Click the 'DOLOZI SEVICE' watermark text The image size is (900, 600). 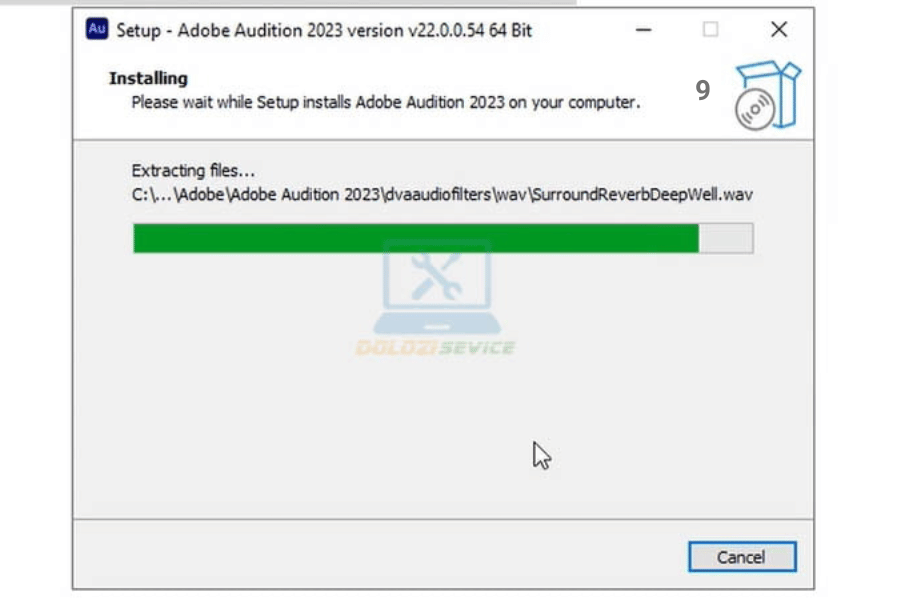click(435, 348)
